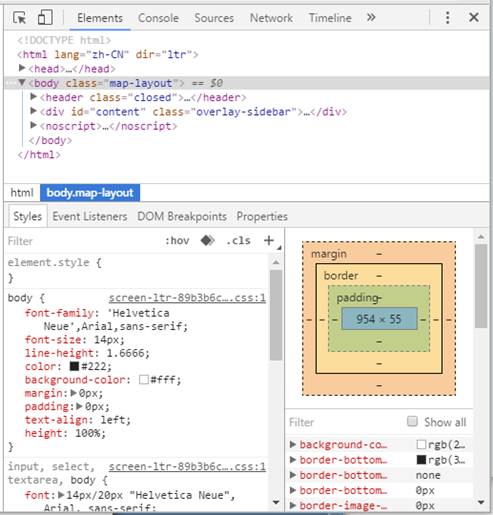Viewport: 493px width, 515px height.
Task: Open the DevTools three-dot menu
Action: 448,17
